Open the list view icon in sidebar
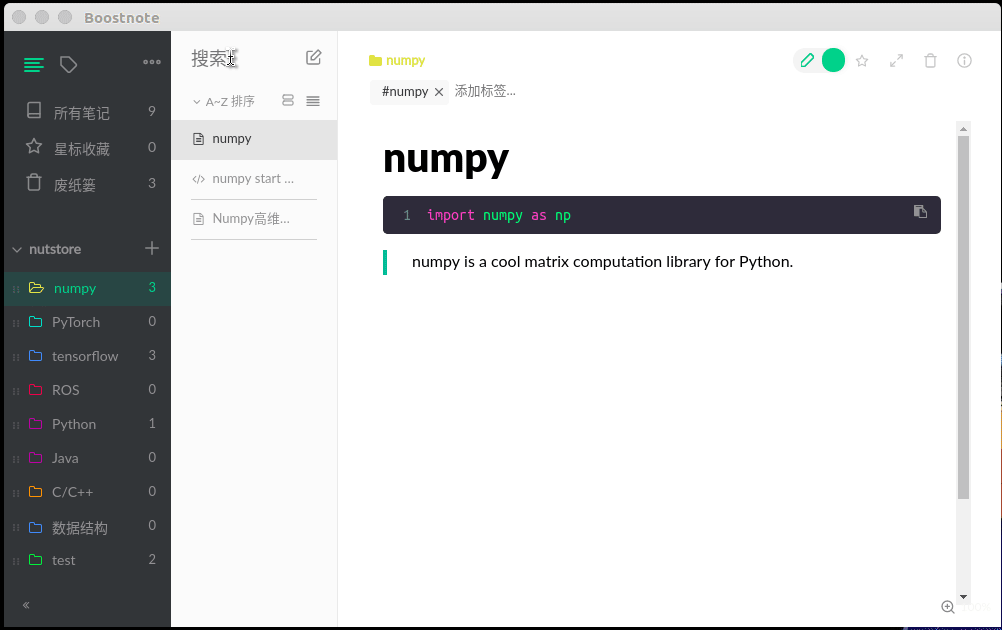Screen dimensions: 1002x630 [34, 65]
